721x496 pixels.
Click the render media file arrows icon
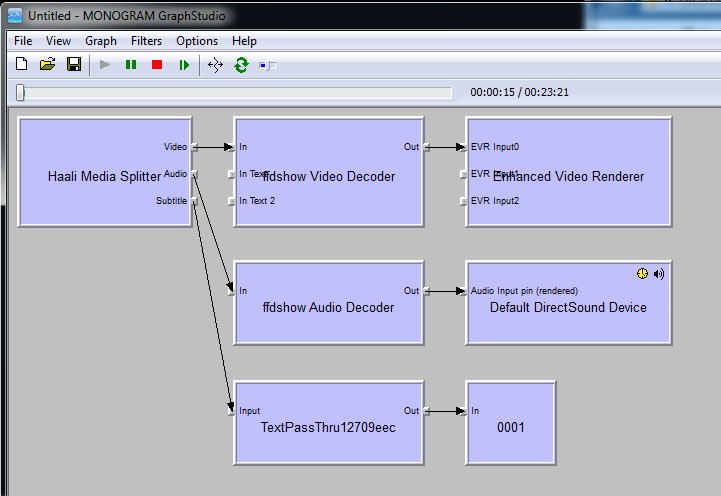[x=214, y=65]
